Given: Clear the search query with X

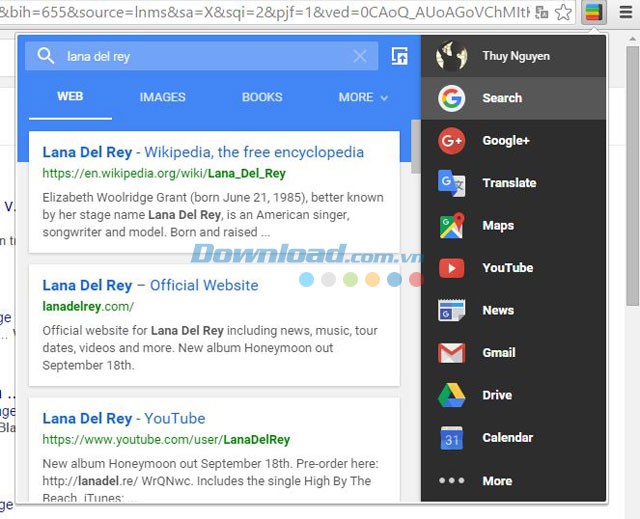Looking at the screenshot, I should 360,56.
